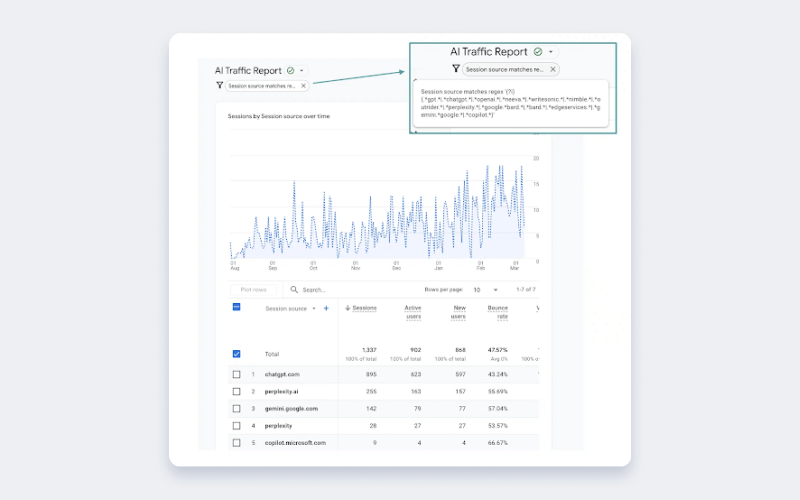Close the filter chip in the zoomed callout

[x=553, y=69]
